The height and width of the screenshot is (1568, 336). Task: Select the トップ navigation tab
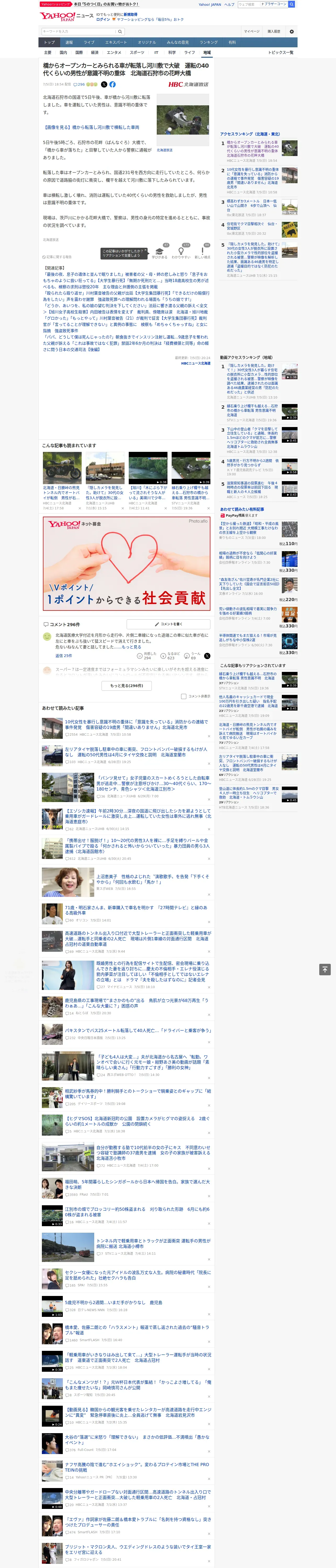49,43
